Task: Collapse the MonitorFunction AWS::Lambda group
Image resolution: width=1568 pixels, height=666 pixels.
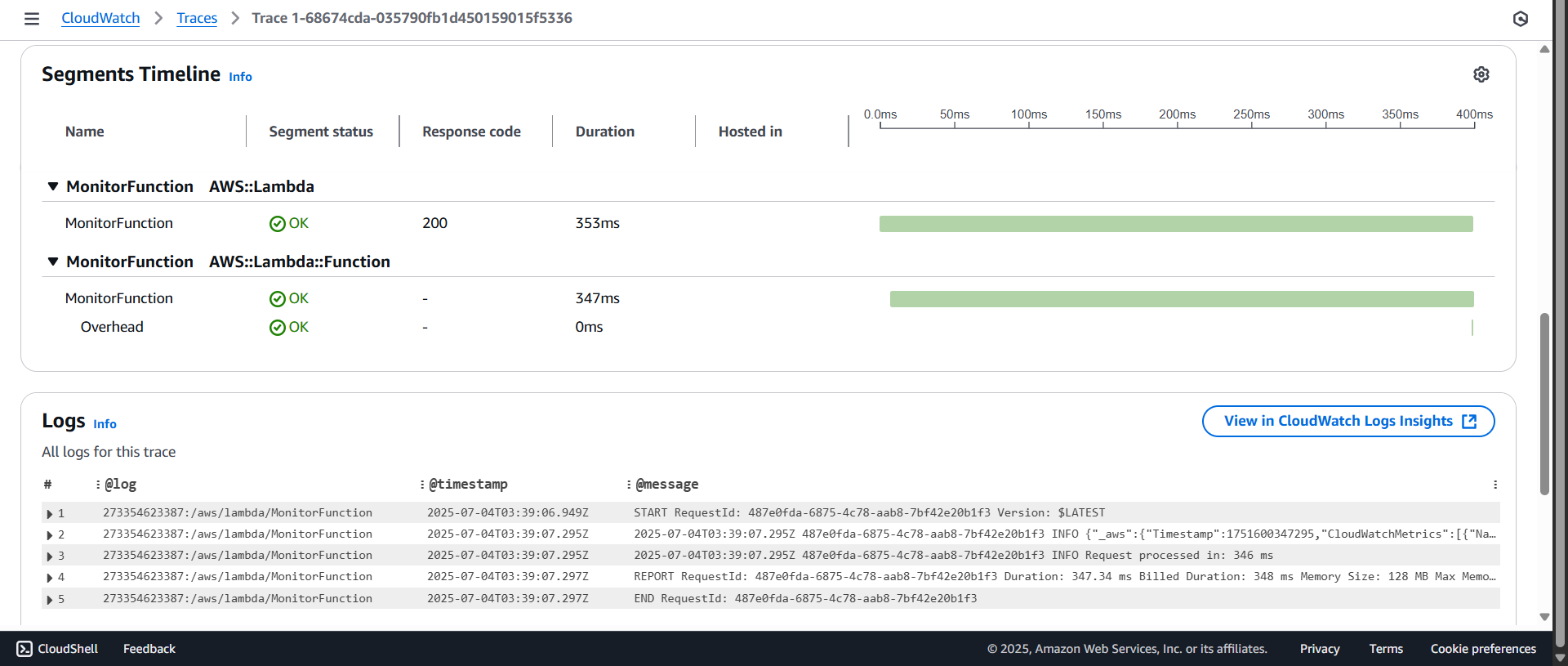Action: point(53,186)
